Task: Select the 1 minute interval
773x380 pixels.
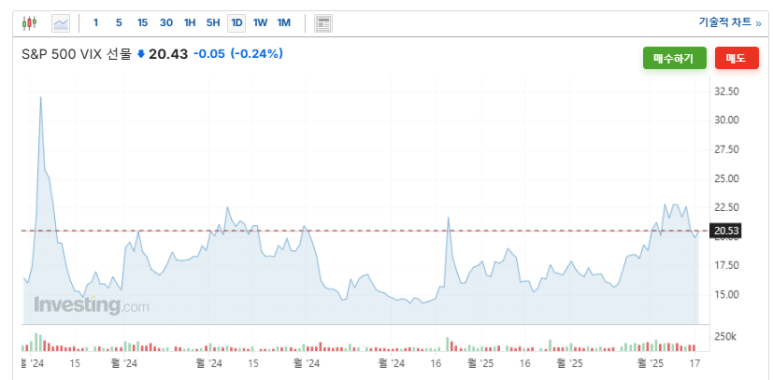Action: coord(96,23)
